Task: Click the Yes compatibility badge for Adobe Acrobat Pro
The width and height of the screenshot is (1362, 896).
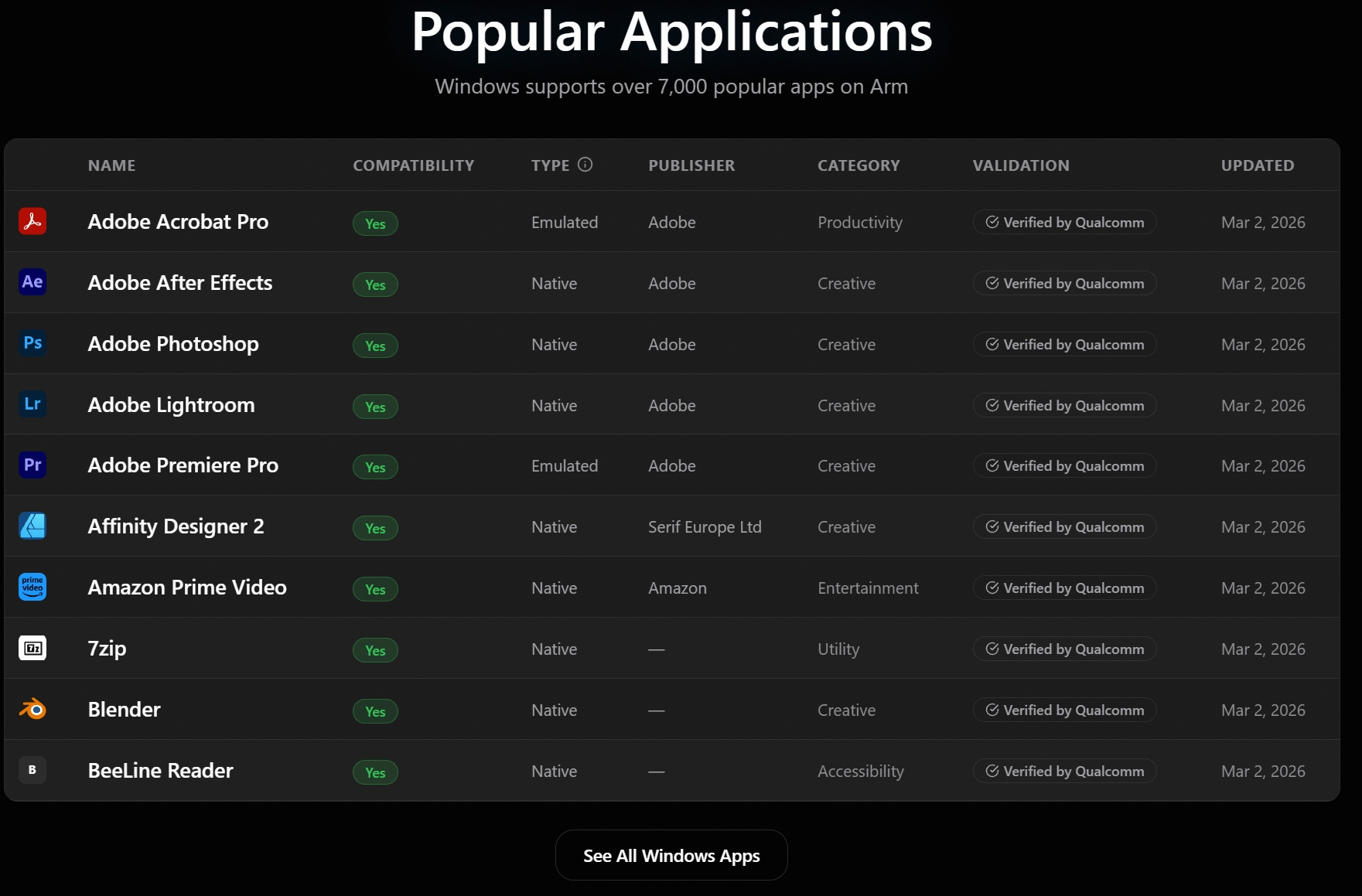Action: pos(375,223)
